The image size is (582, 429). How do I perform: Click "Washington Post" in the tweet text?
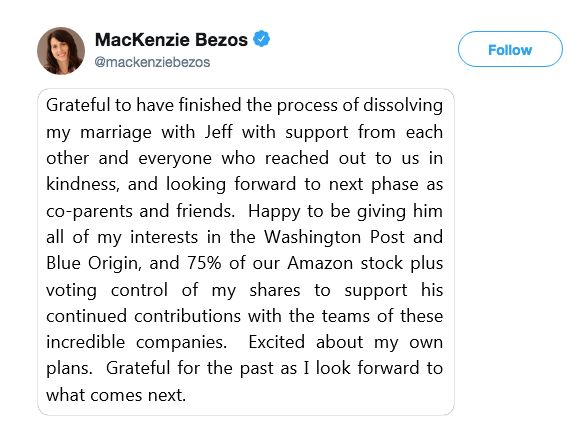[334, 237]
